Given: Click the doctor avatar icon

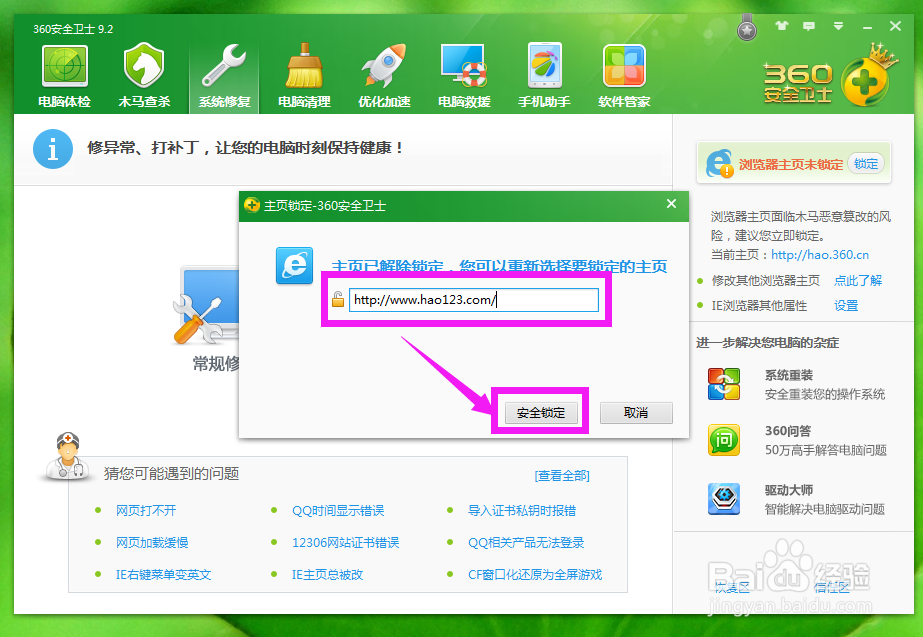Looking at the screenshot, I should pos(67,456).
